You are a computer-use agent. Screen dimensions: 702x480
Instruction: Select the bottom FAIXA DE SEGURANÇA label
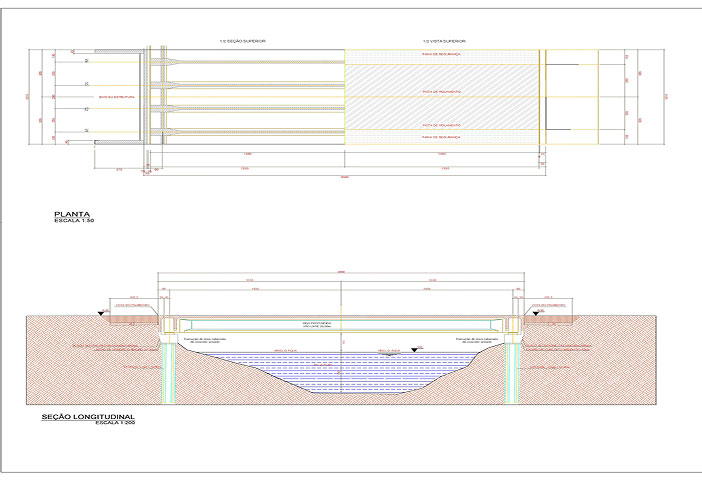[x=440, y=136]
